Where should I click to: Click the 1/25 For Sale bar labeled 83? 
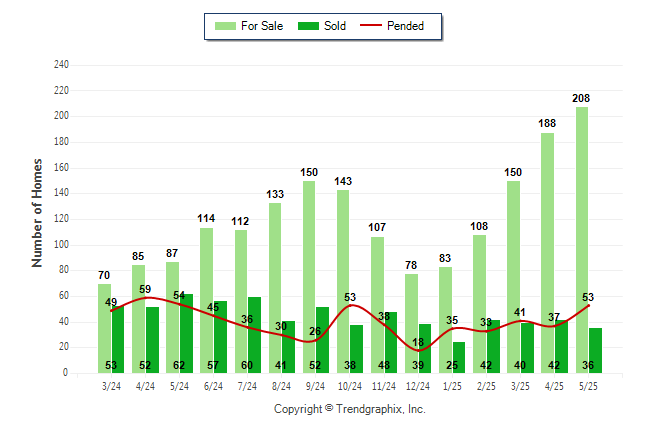(445, 320)
